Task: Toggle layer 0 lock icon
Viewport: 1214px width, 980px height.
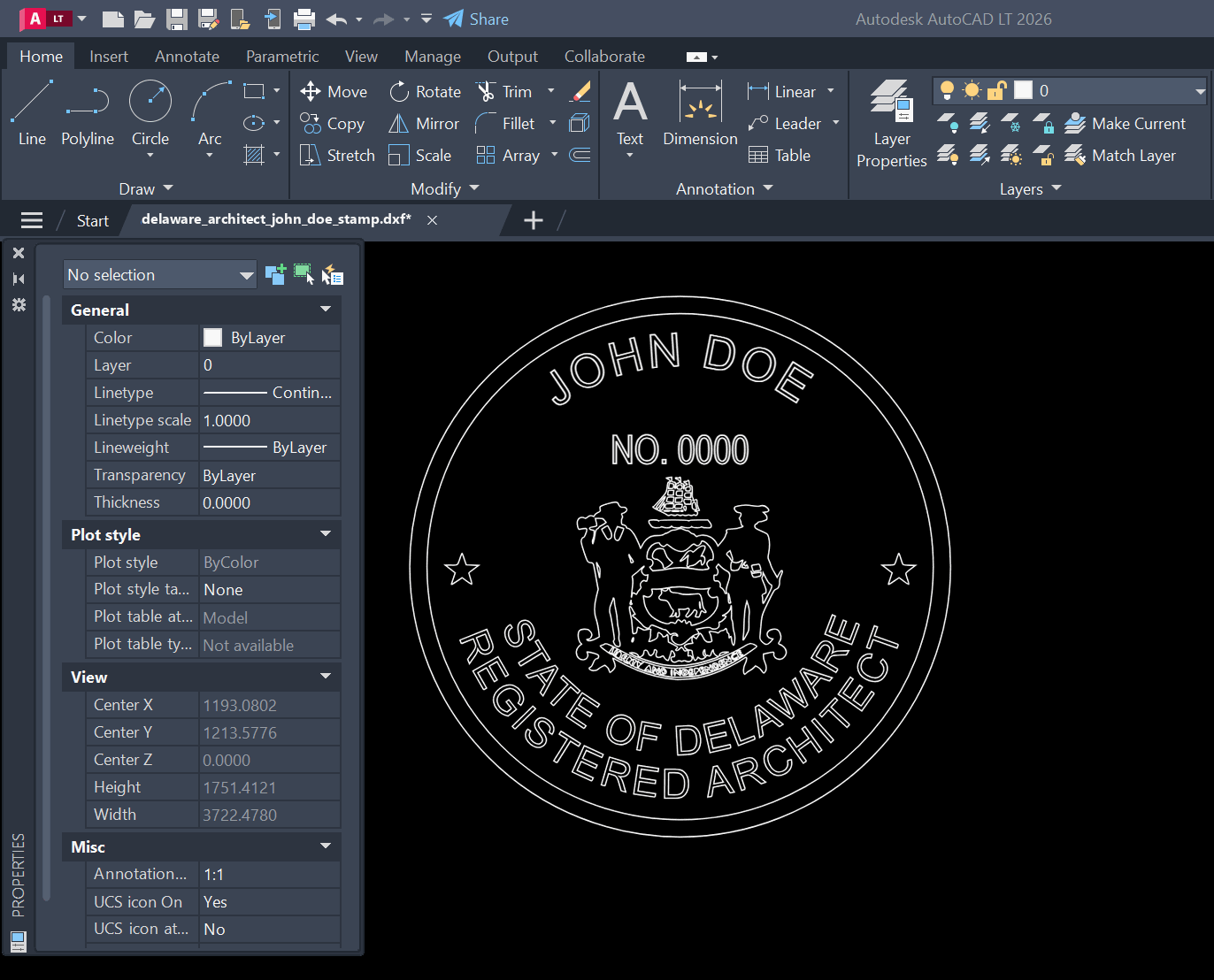Action: (997, 90)
